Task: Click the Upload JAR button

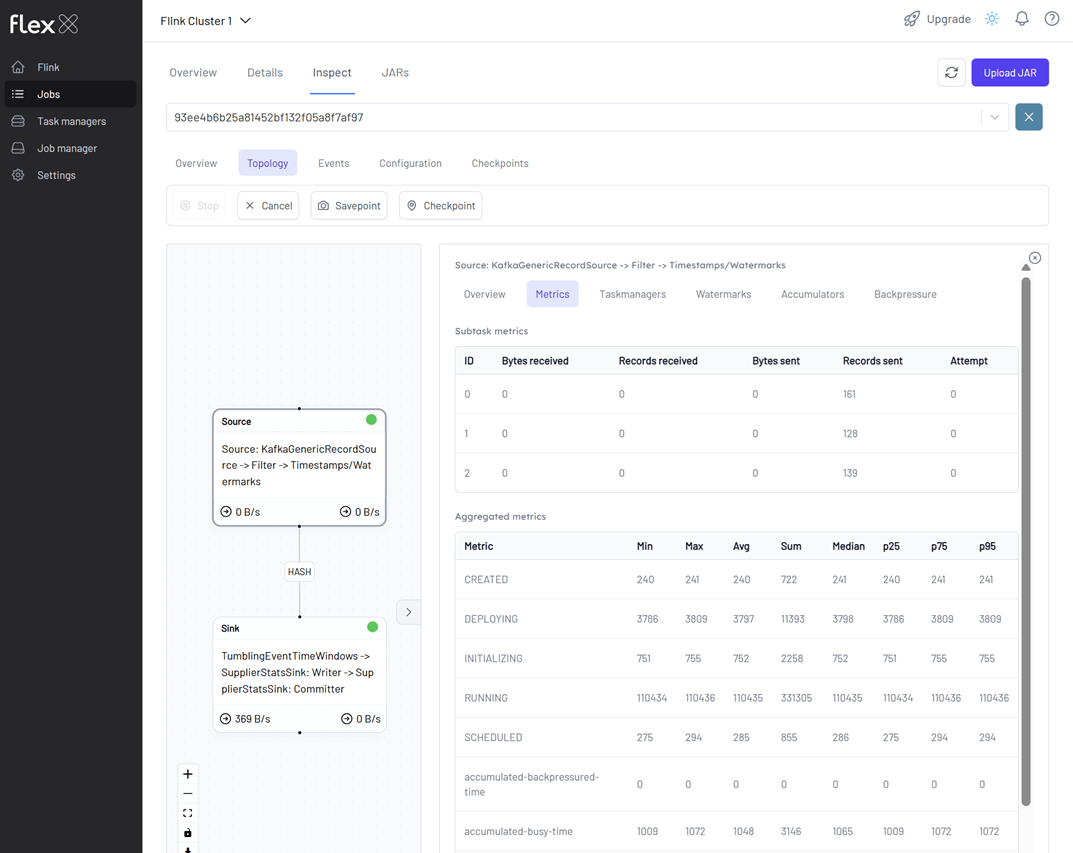Action: click(1010, 73)
